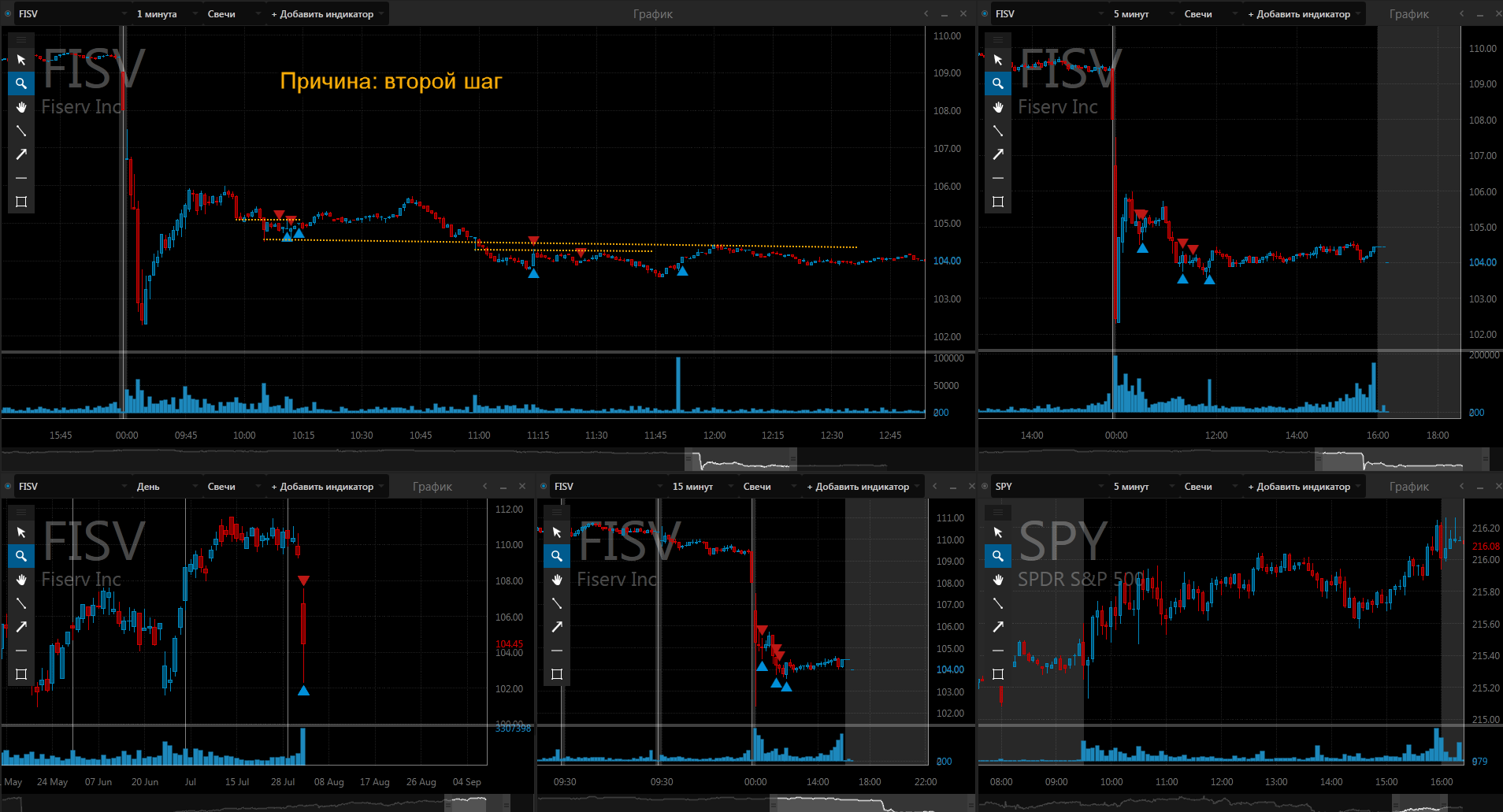
Task: Click '+ Добавить индикатор' in SPY chart
Action: point(1304,487)
